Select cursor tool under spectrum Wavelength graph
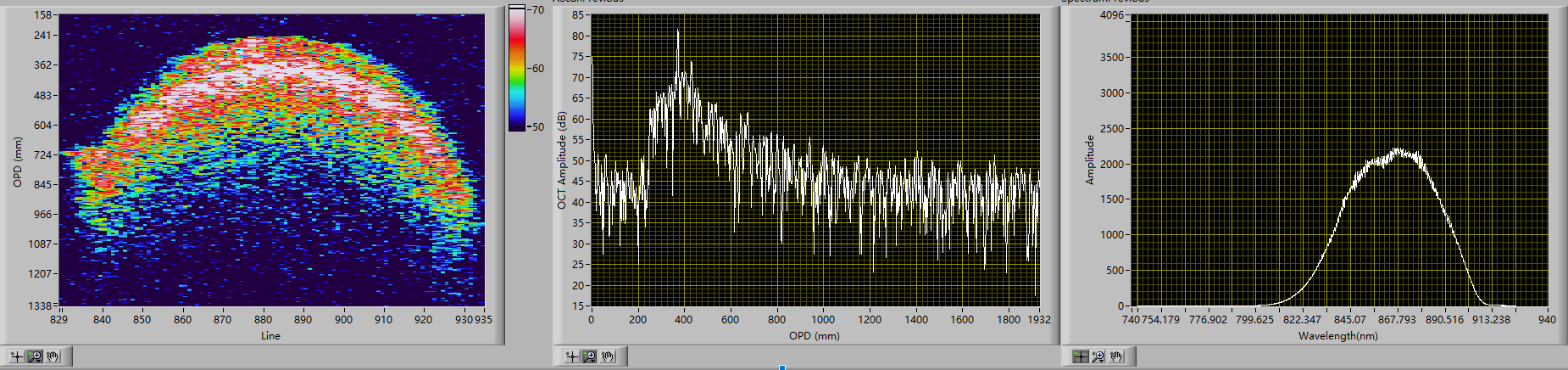The image size is (1568, 370). (x=1080, y=356)
